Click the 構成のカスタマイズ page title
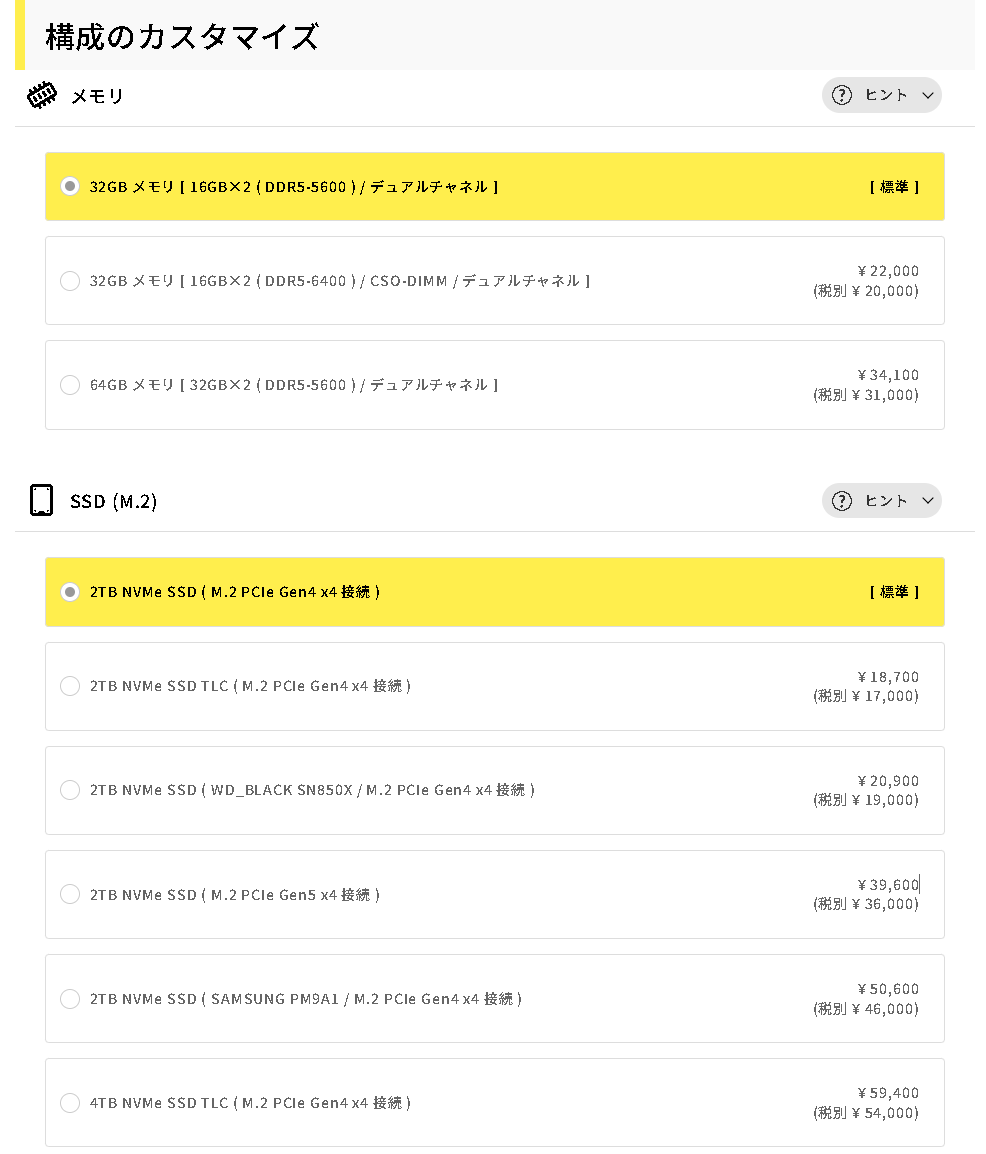The image size is (986, 1154). [182, 37]
